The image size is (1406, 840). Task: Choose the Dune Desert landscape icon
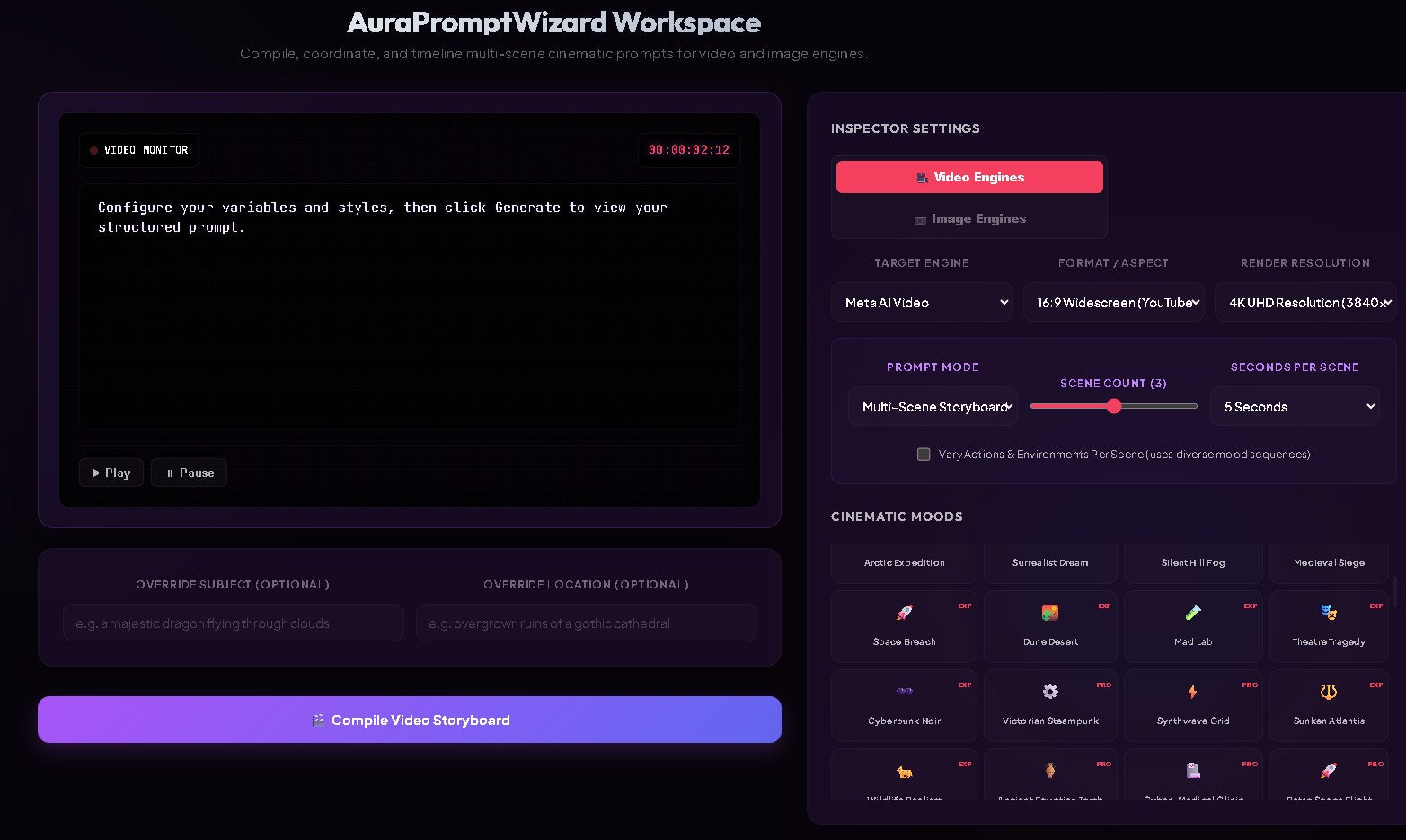(x=1049, y=613)
